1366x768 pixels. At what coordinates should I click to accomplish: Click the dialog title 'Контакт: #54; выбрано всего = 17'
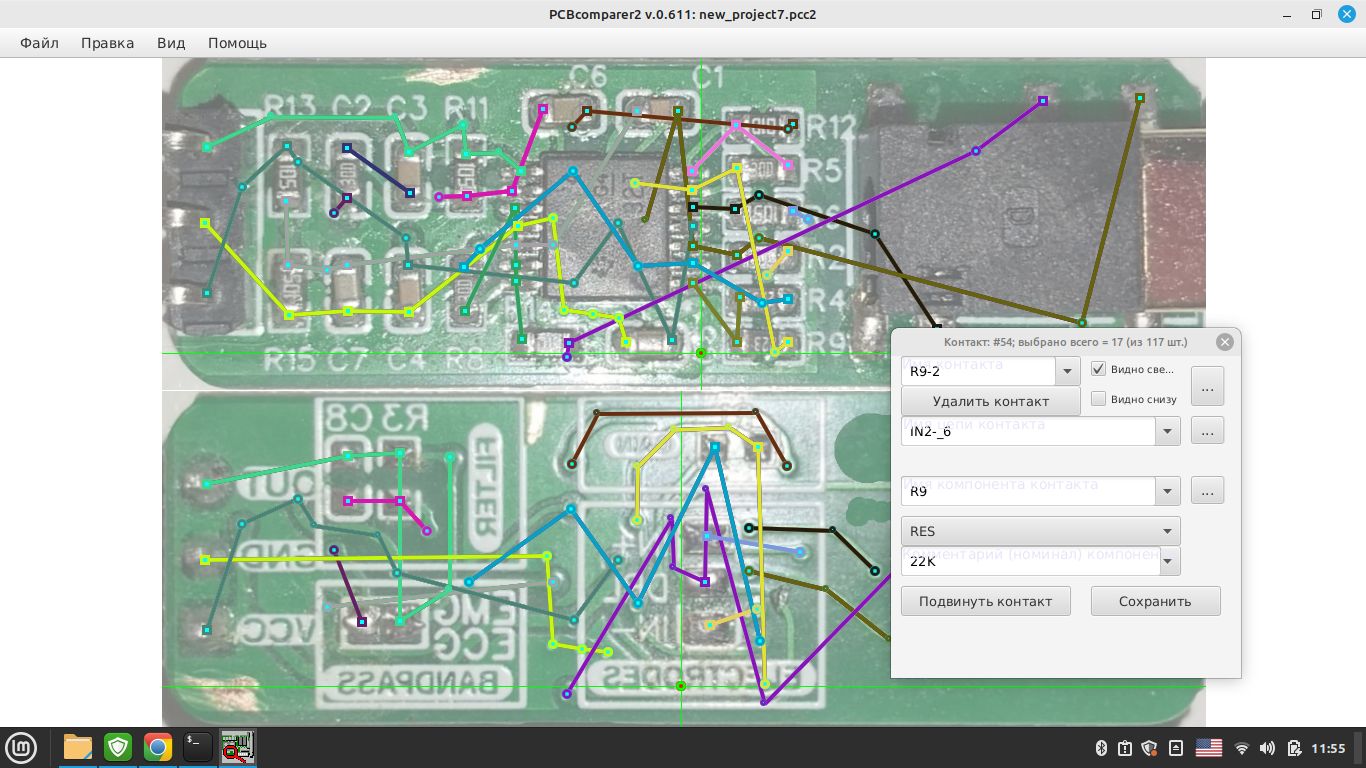point(1065,342)
